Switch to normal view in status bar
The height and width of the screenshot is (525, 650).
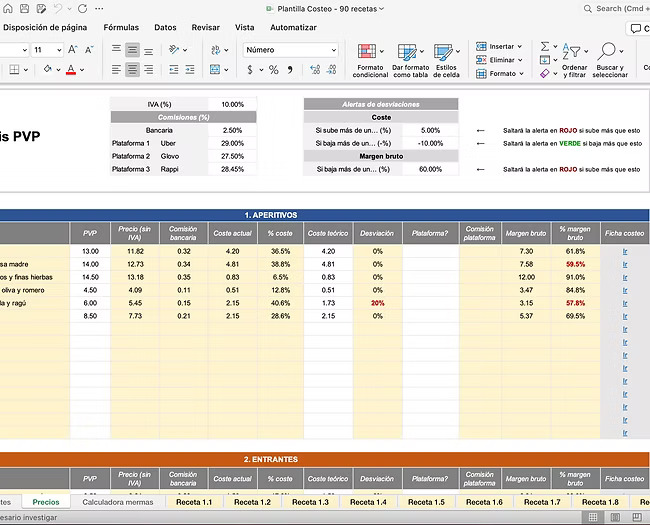[593, 517]
